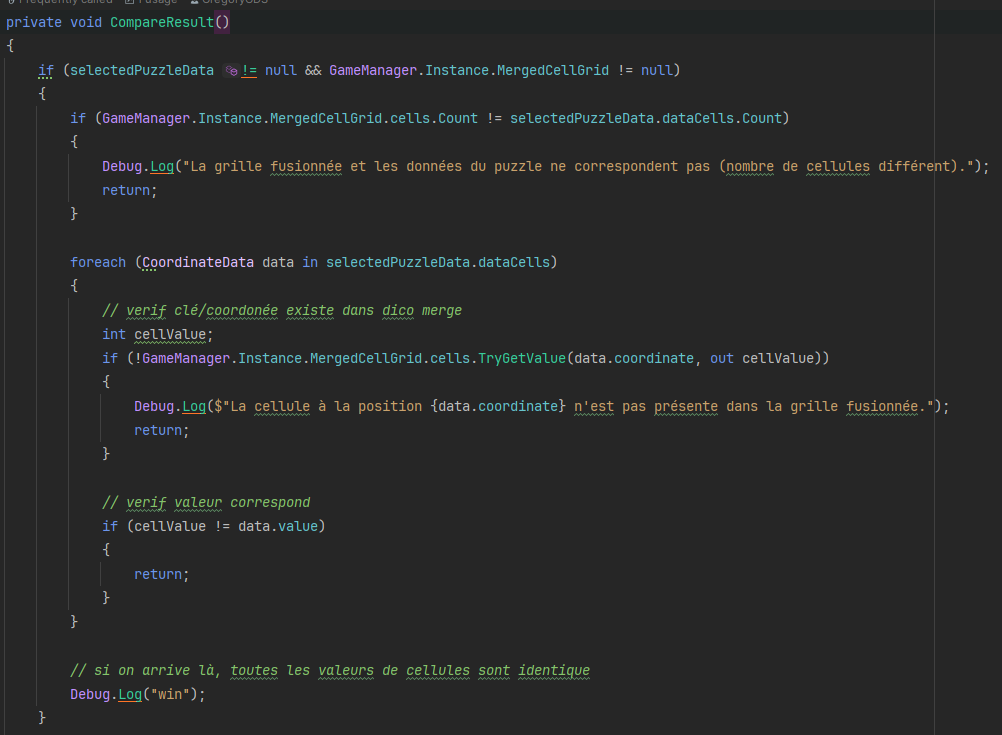Select the "void" return type keyword

pos(86,22)
